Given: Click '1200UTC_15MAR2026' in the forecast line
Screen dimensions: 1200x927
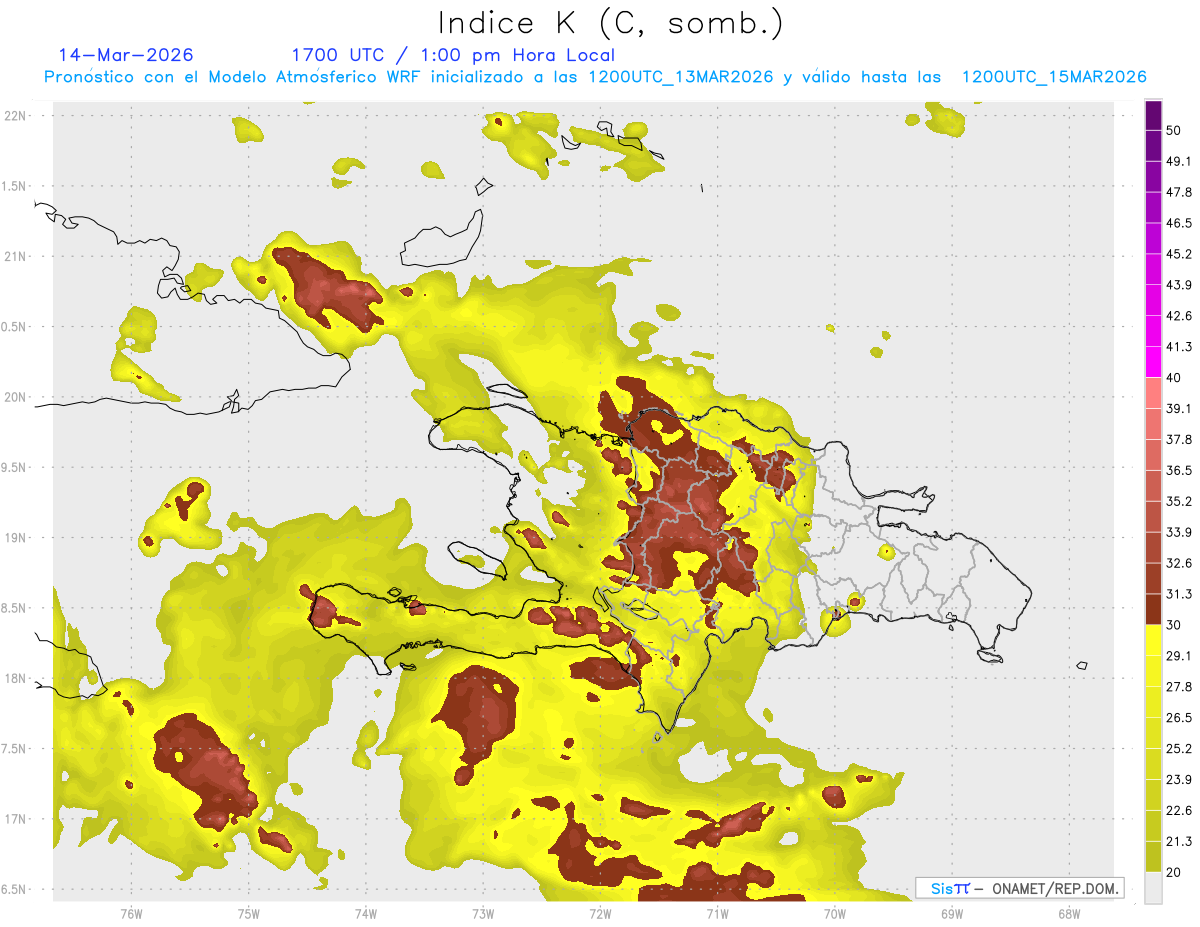Looking at the screenshot, I should 1053,77.
